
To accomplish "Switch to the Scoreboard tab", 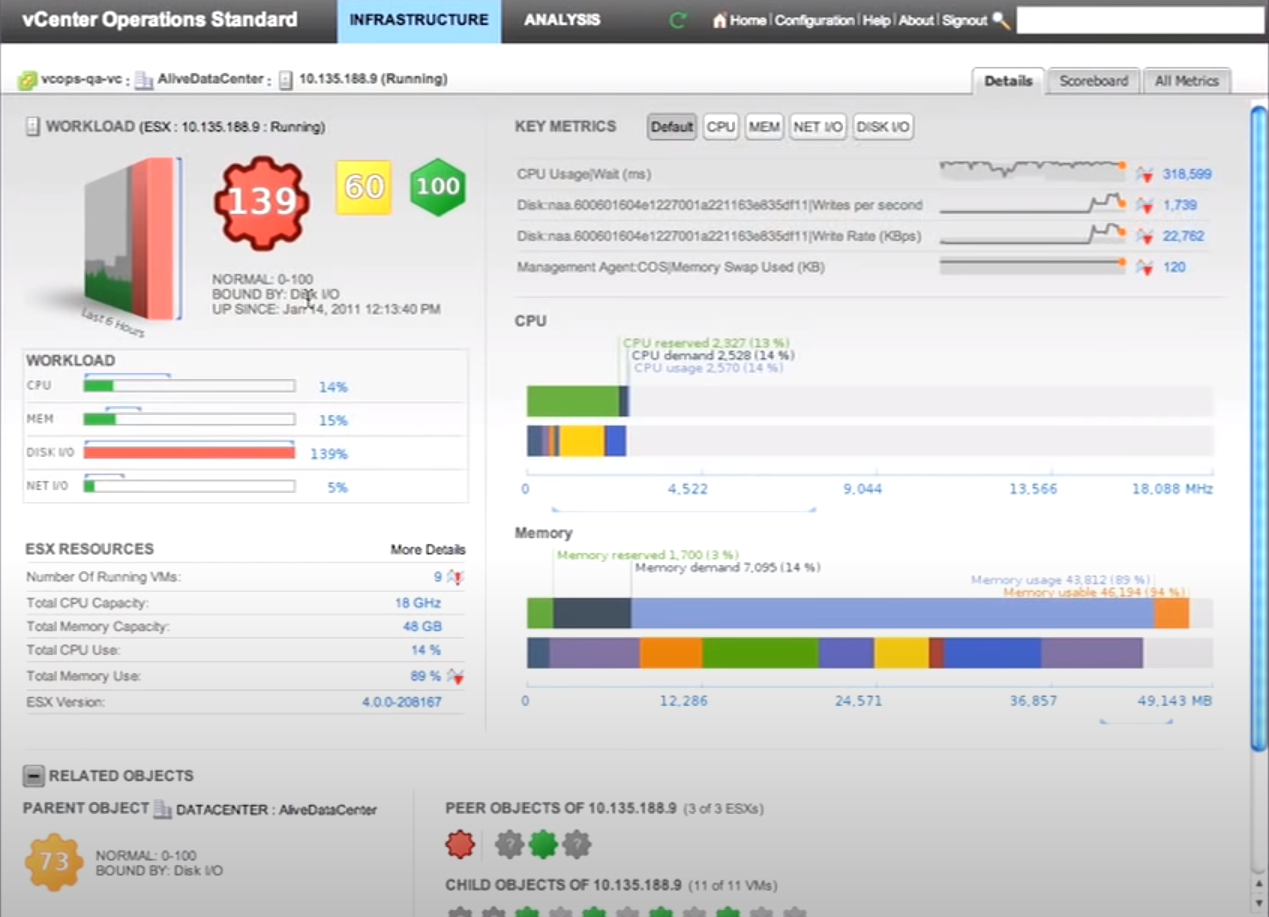I will 1093,81.
